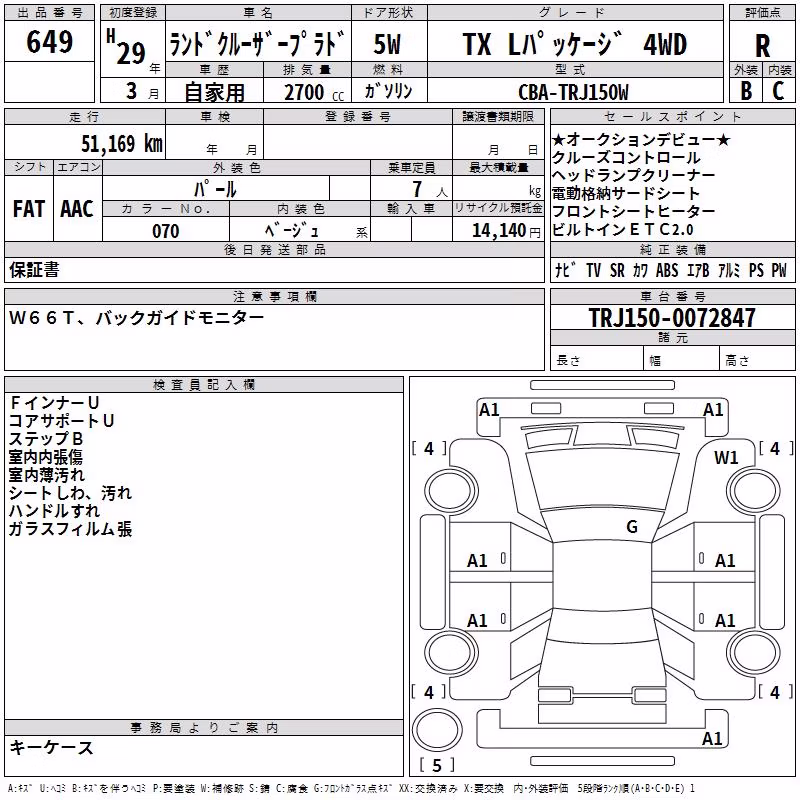Viewport: 800px width, 800px height.
Task: Select 電動格納サードシート line
Action: click(626, 193)
